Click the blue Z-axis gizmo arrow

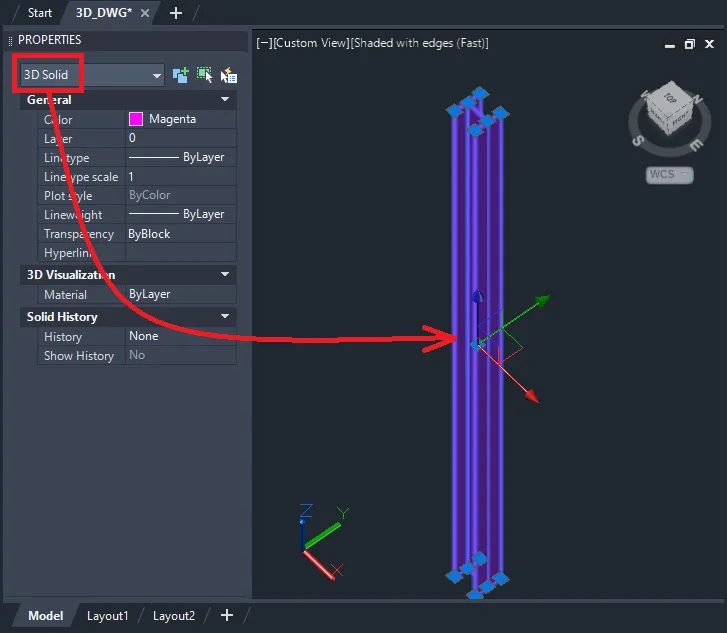point(477,296)
